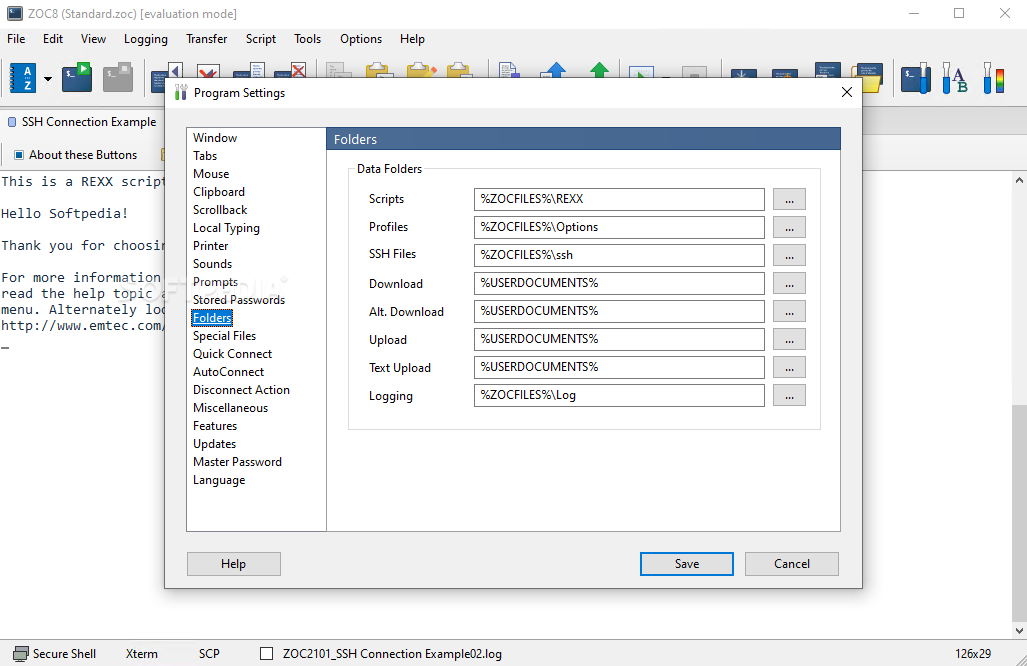The width and height of the screenshot is (1027, 666).
Task: Open the View menu
Action: tap(93, 39)
